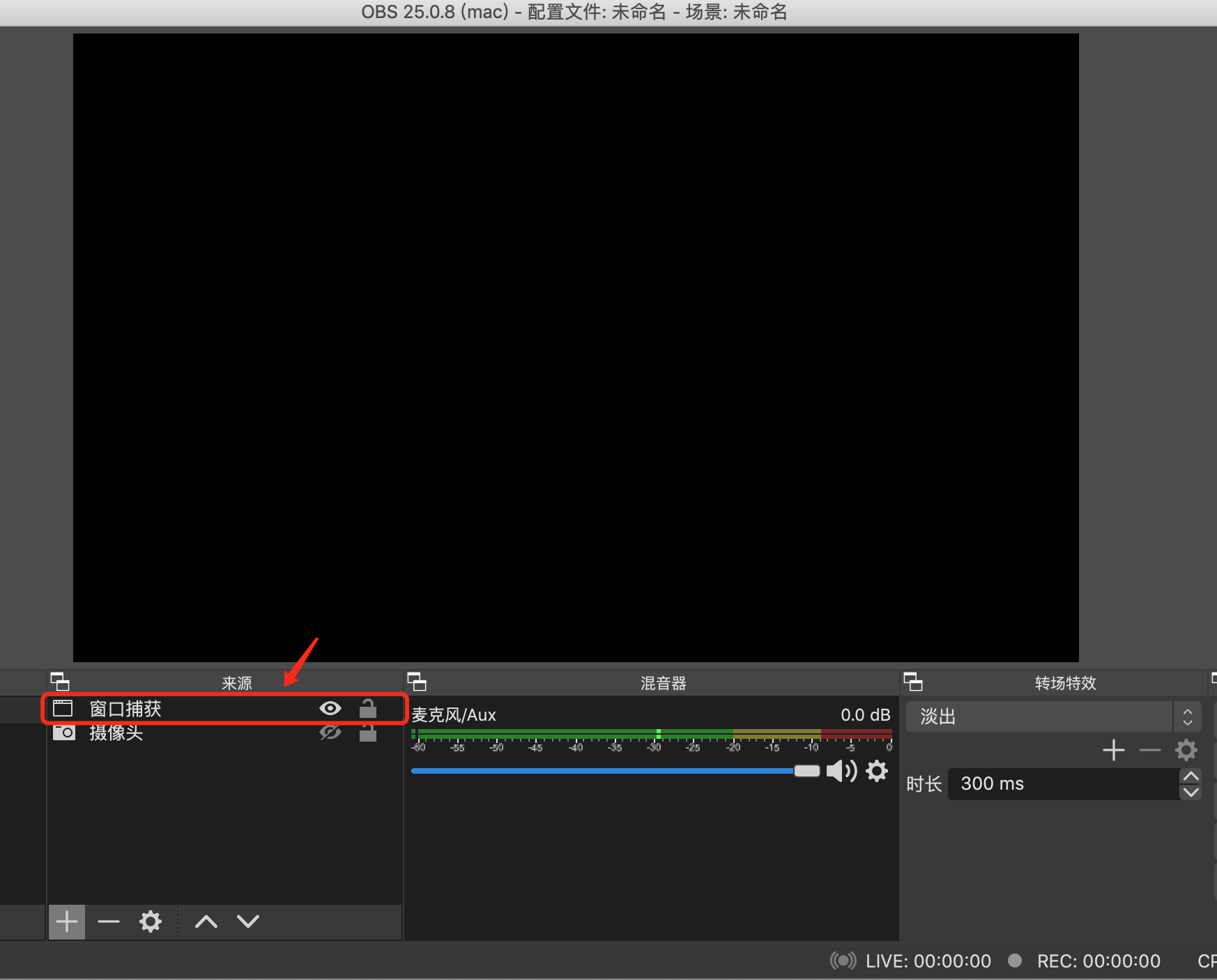Open transition properties gear

pyautogui.click(x=1186, y=750)
